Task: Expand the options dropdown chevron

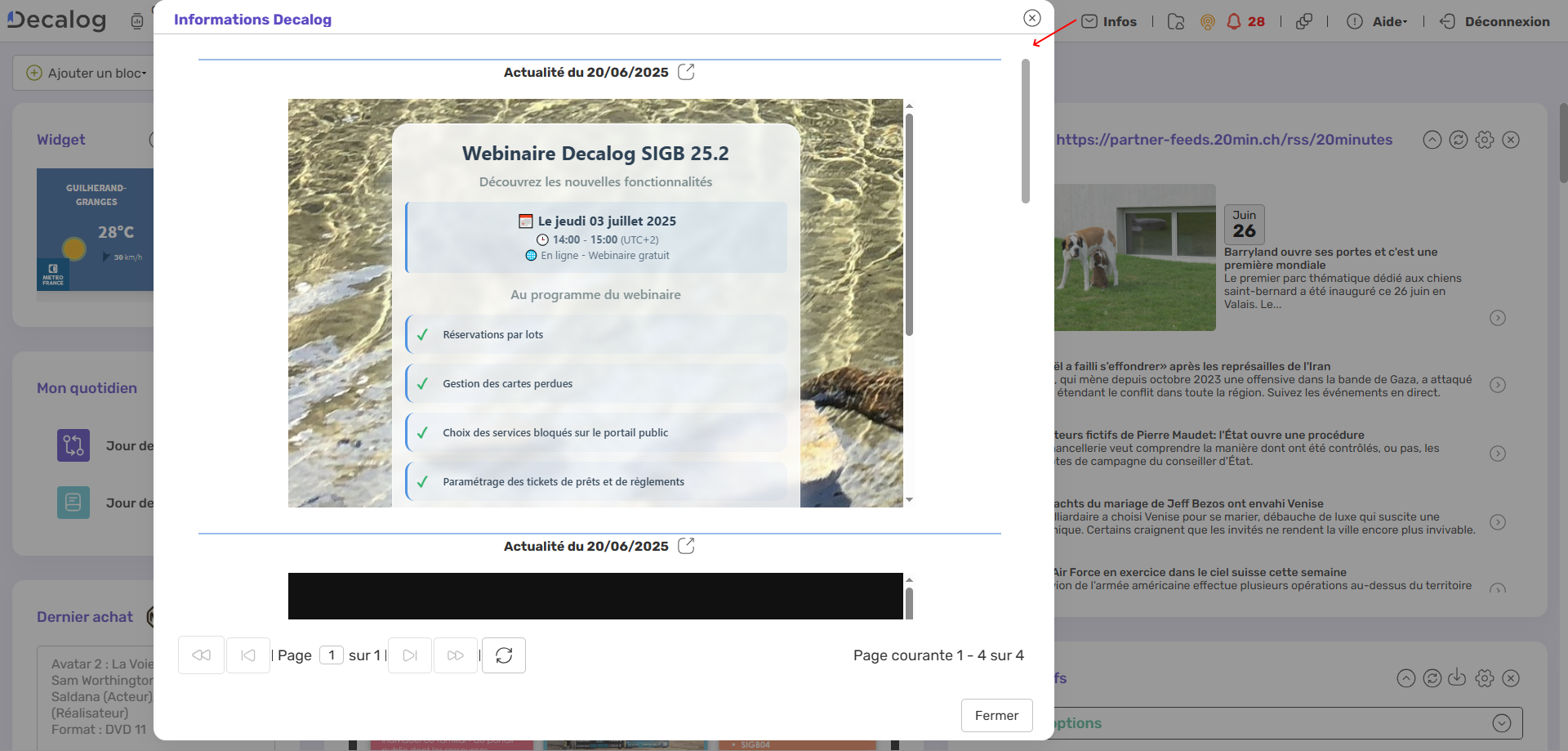Action: (x=1501, y=723)
